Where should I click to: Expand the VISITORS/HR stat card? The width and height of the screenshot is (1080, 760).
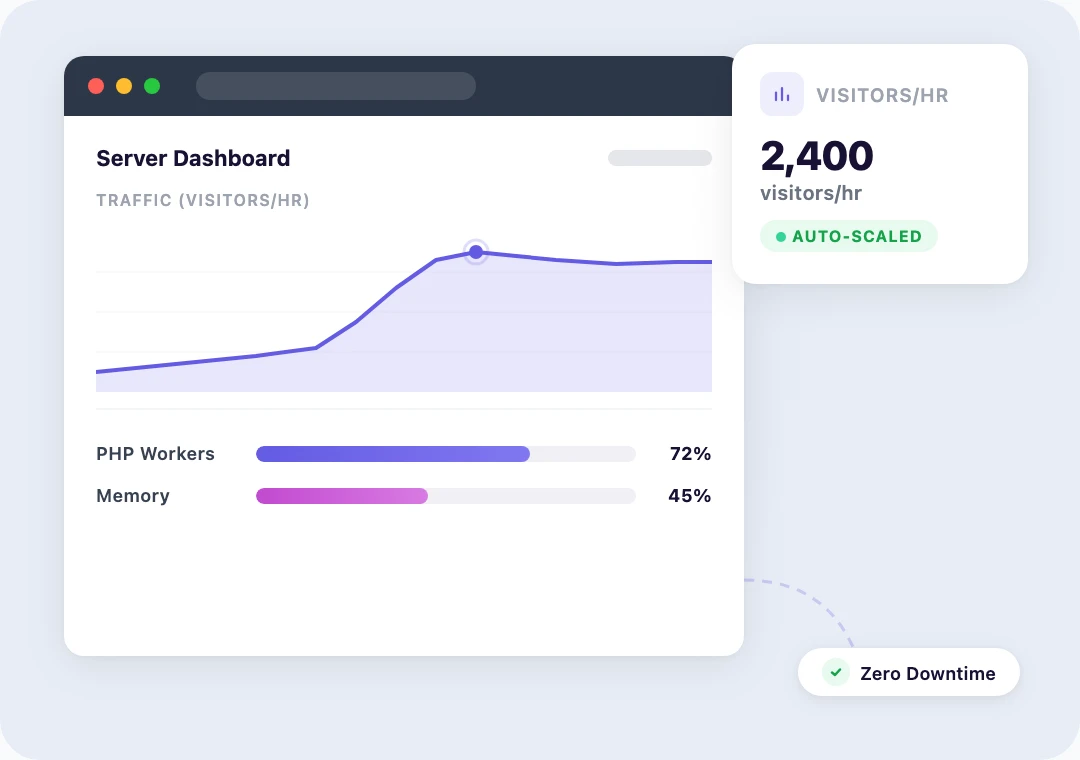tap(881, 163)
